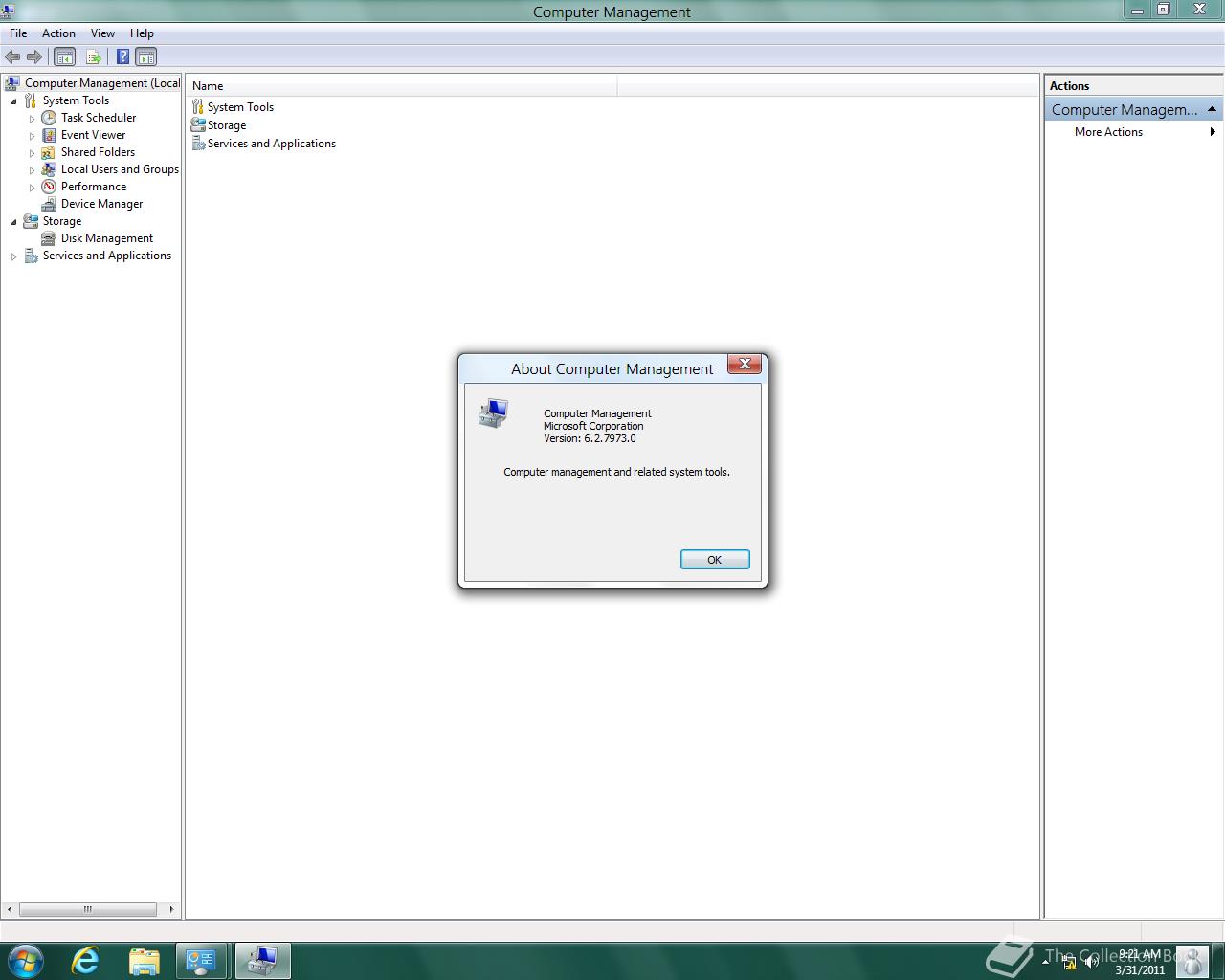Image resolution: width=1225 pixels, height=980 pixels.
Task: Click OK in the About dialog
Action: pos(715,560)
